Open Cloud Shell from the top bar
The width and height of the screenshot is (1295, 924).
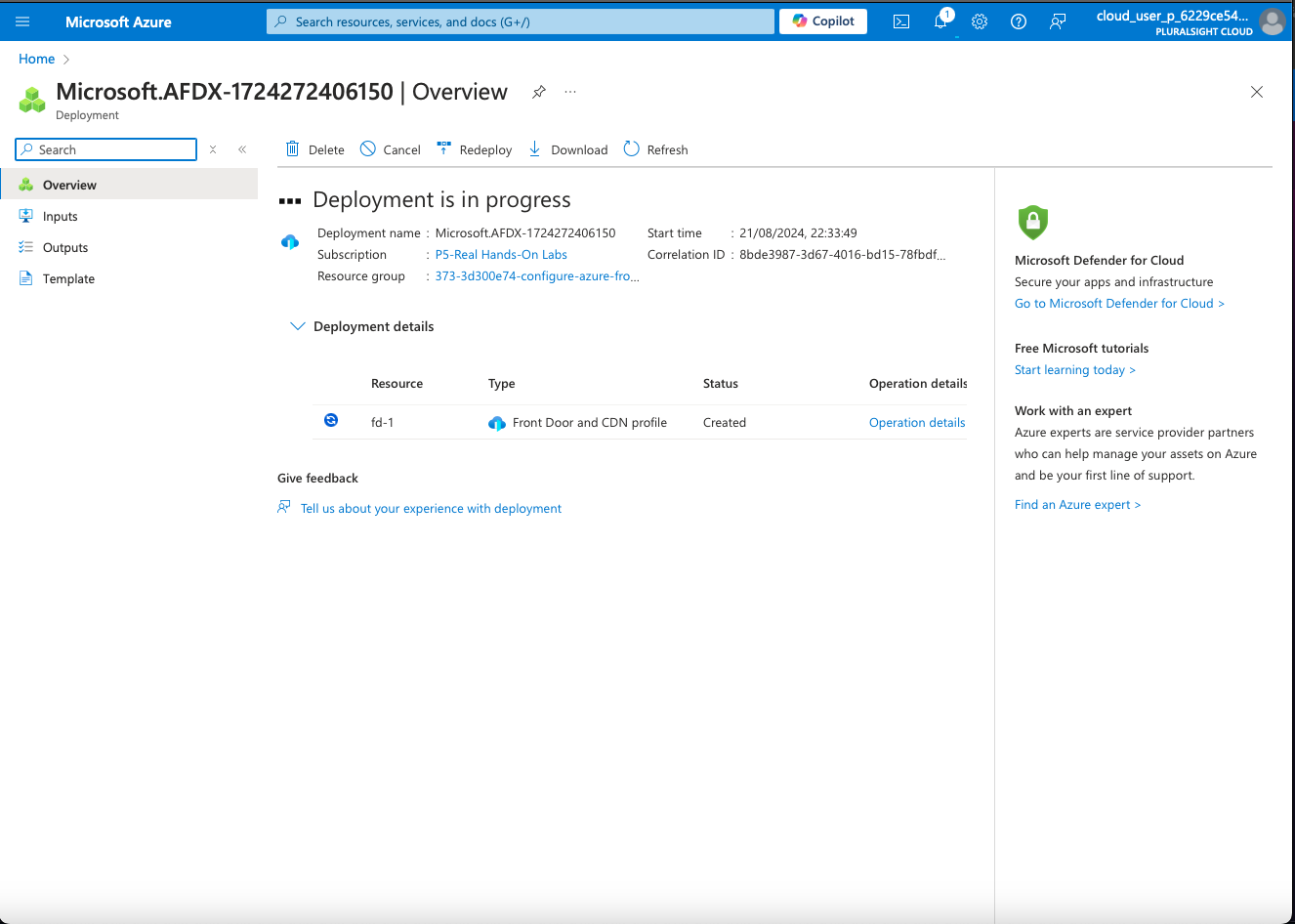point(901,21)
